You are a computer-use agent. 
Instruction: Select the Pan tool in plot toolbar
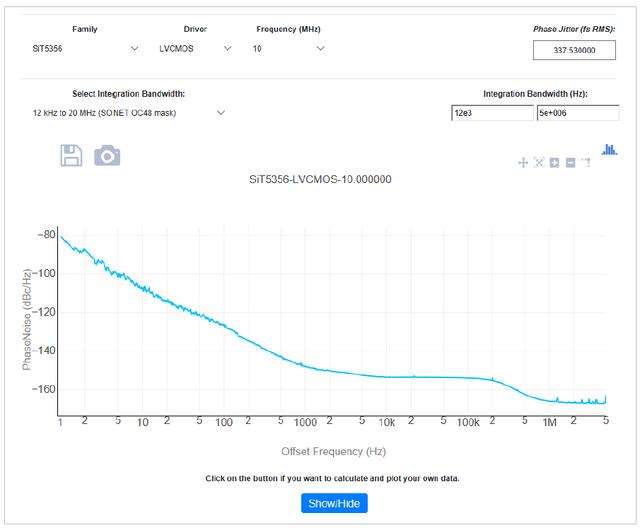(x=522, y=162)
